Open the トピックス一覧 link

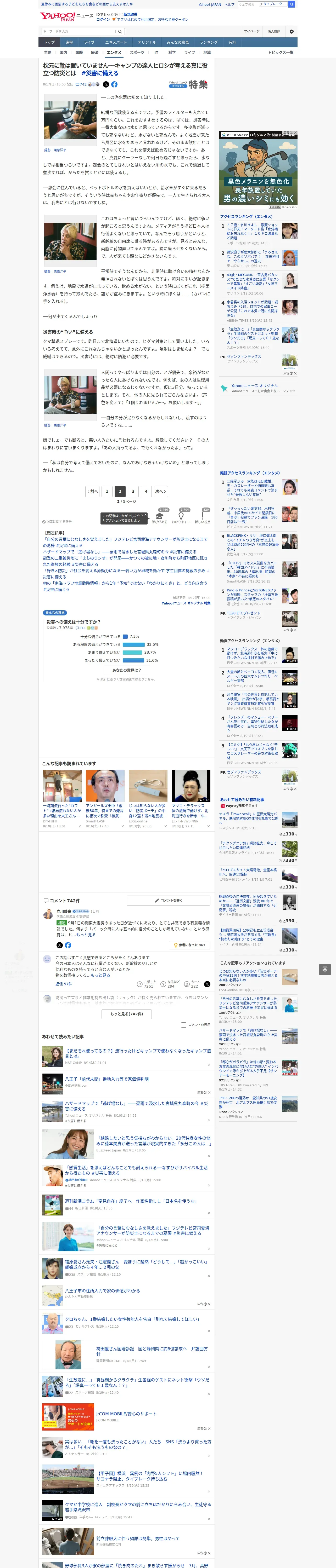point(281,52)
